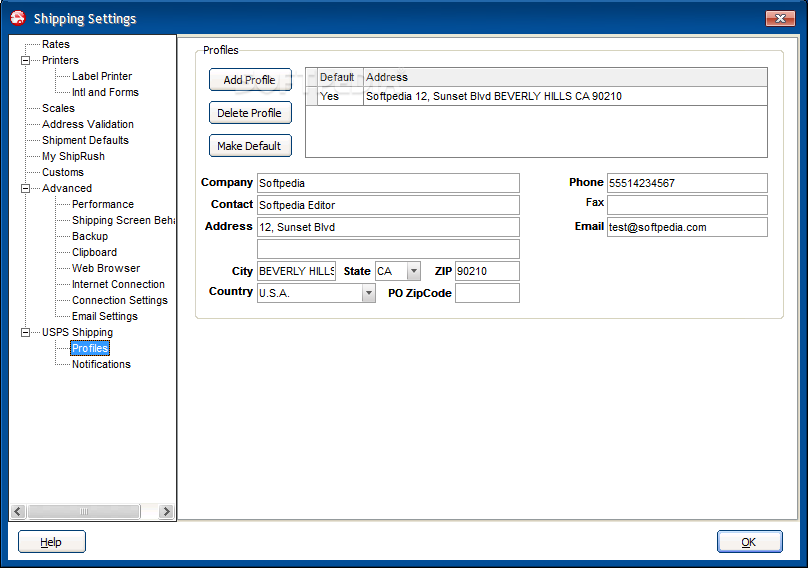Open the Country dropdown
808x568 pixels.
coord(368,293)
